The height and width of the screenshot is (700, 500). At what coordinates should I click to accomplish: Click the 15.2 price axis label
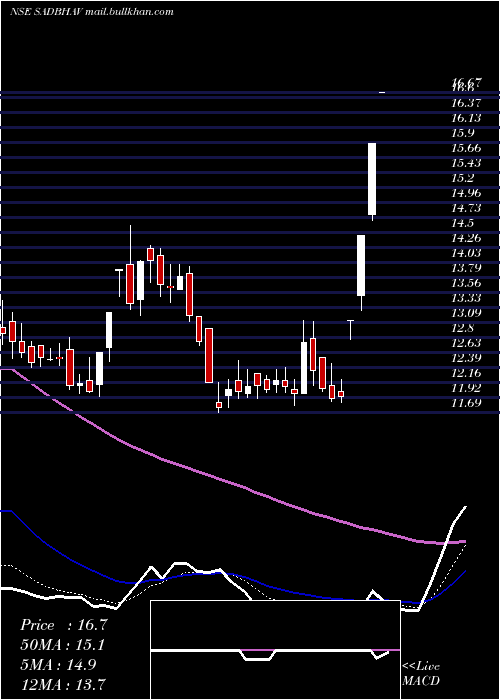[x=464, y=178]
